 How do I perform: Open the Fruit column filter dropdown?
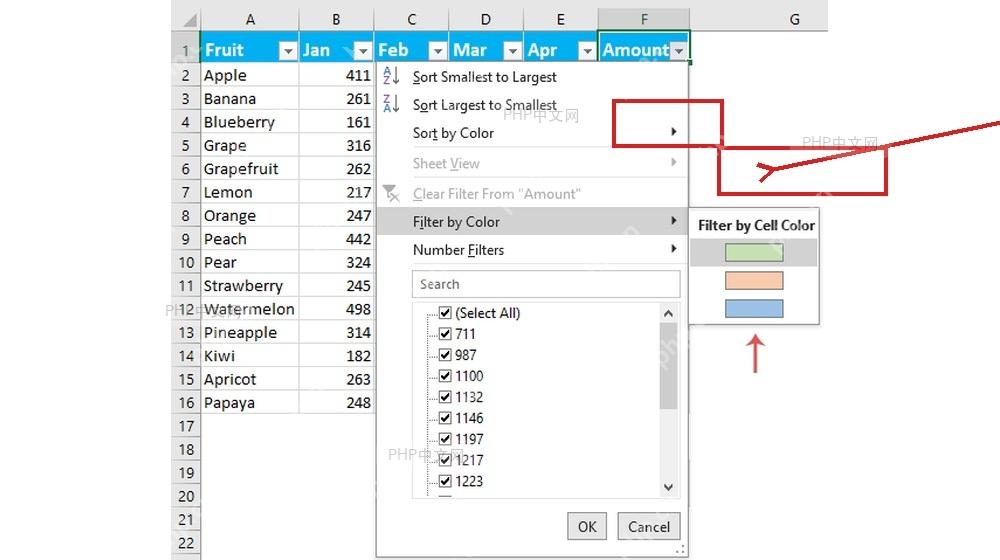pos(288,50)
